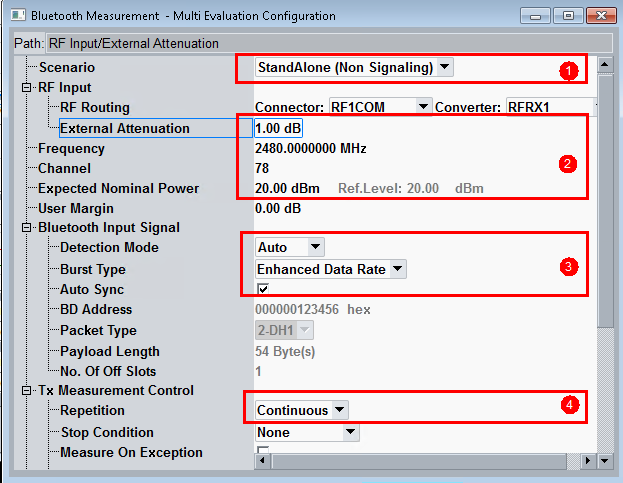623x483 pixels.
Task: Click the Frequency value 2480.0000000 MHz
Action: click(x=311, y=149)
